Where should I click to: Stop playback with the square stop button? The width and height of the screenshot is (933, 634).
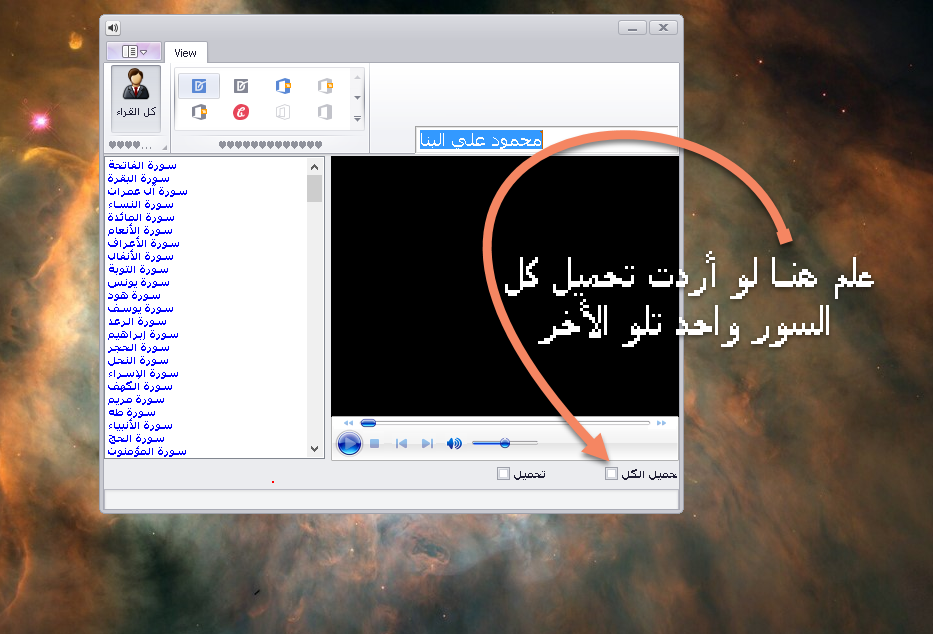click(x=374, y=443)
